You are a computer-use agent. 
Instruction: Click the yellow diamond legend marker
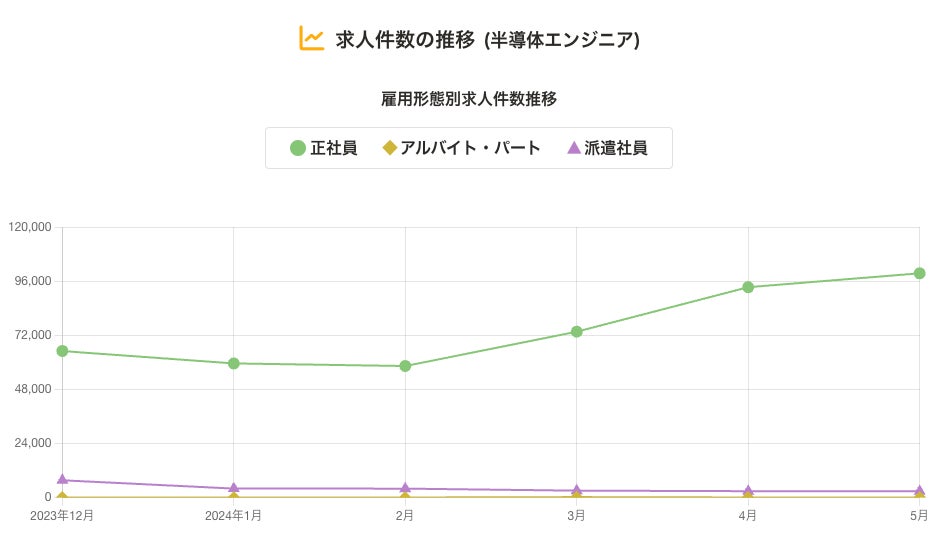pyautogui.click(x=389, y=148)
